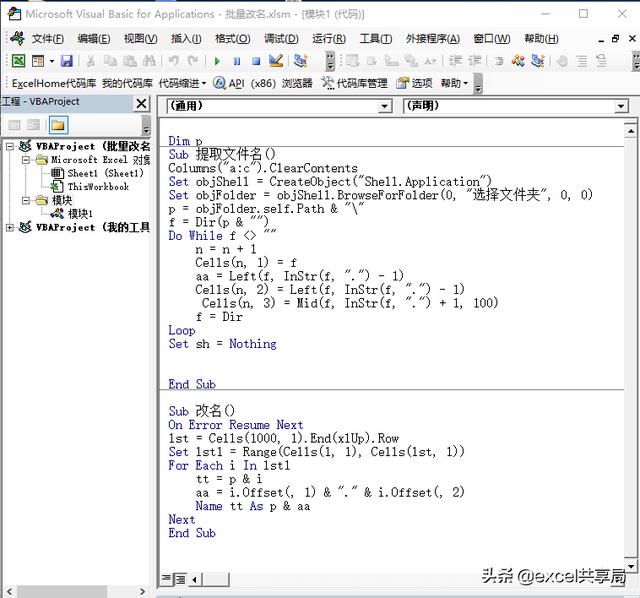
Task: Click the Indent icon in Edit toolbar
Action: (455, 61)
